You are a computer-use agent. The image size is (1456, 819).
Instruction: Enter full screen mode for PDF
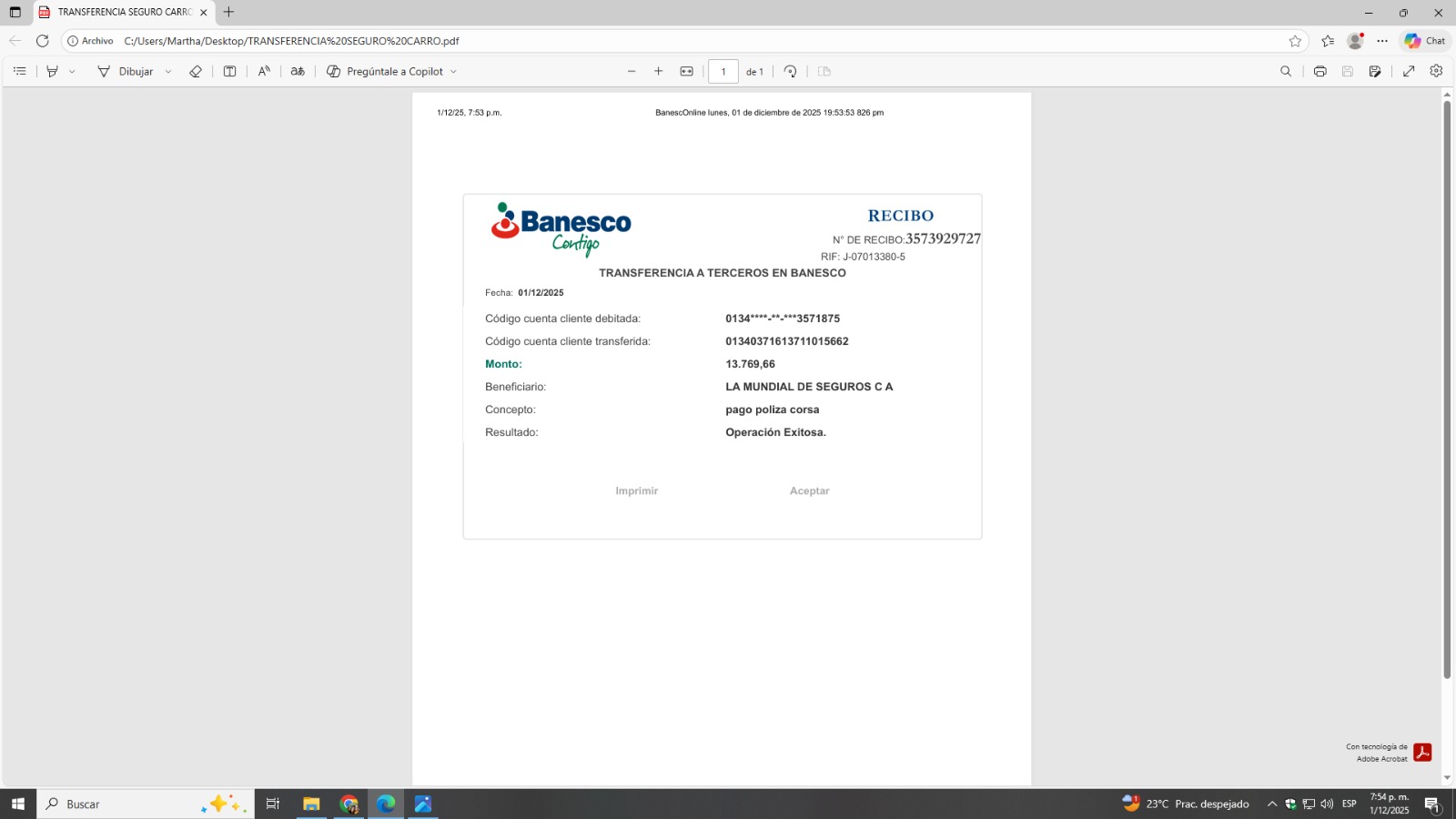1409,71
